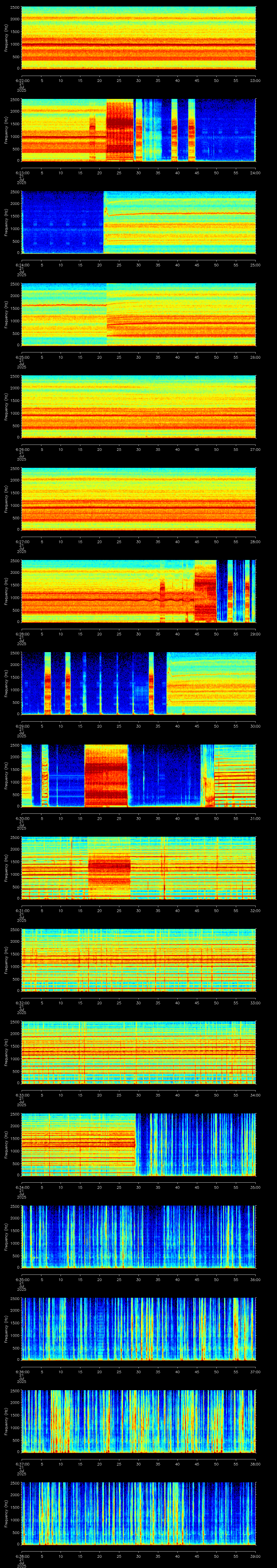This screenshot has width=277, height=1568.
Task: Click the 23:00 end time label
Action: pyautogui.click(x=255, y=80)
